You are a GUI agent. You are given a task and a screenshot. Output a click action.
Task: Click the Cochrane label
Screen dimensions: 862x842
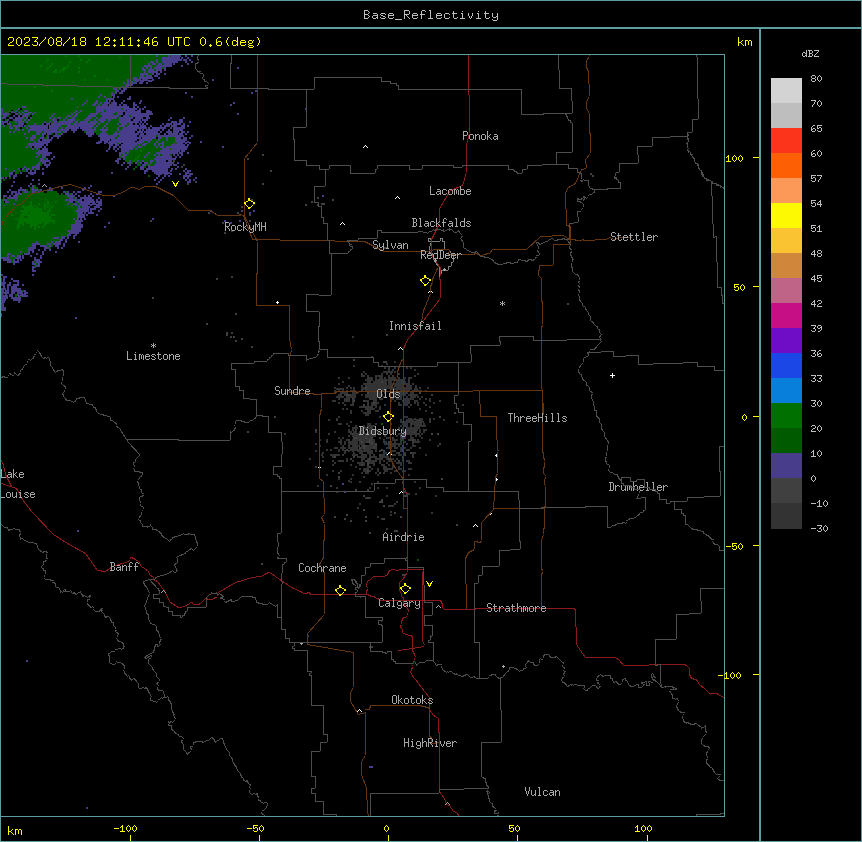322,568
